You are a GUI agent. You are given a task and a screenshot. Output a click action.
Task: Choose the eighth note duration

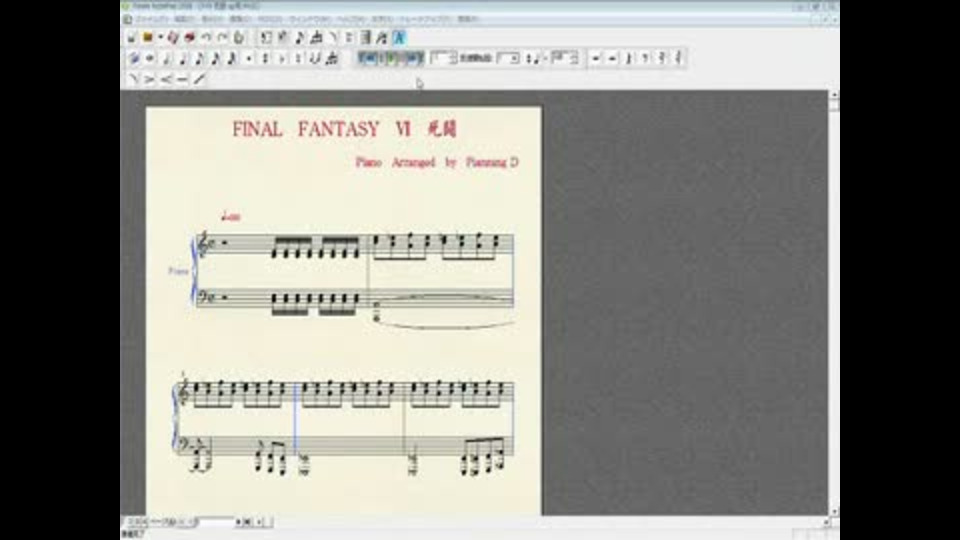click(200, 59)
